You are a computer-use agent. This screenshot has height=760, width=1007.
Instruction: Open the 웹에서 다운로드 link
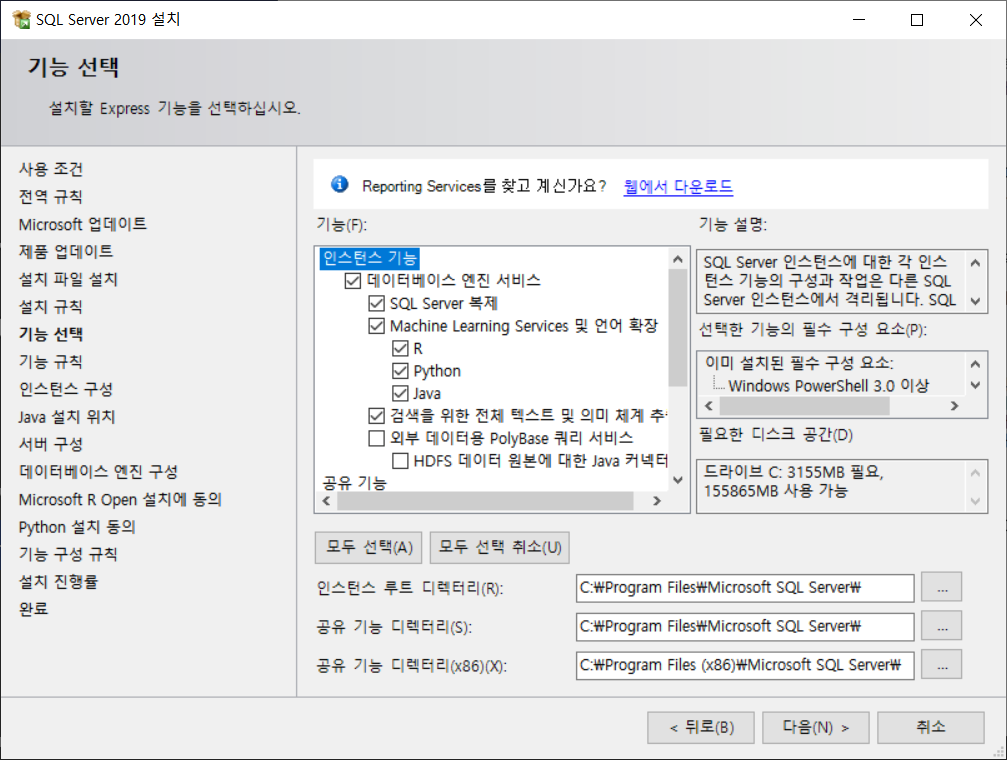678,186
